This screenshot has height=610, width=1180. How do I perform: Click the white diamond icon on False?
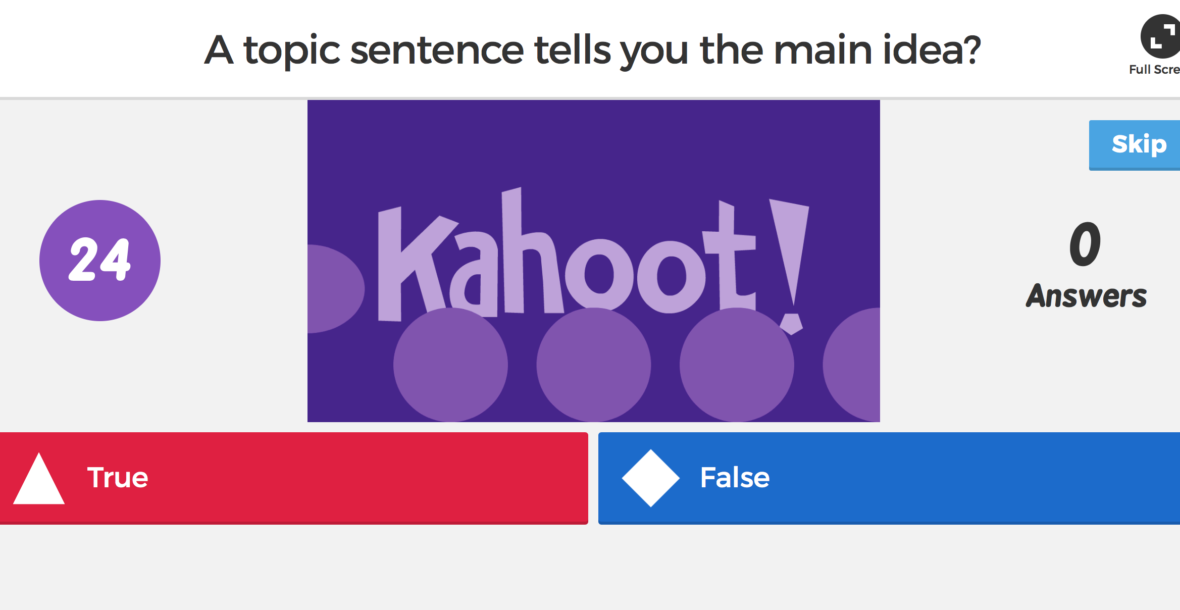coord(650,478)
